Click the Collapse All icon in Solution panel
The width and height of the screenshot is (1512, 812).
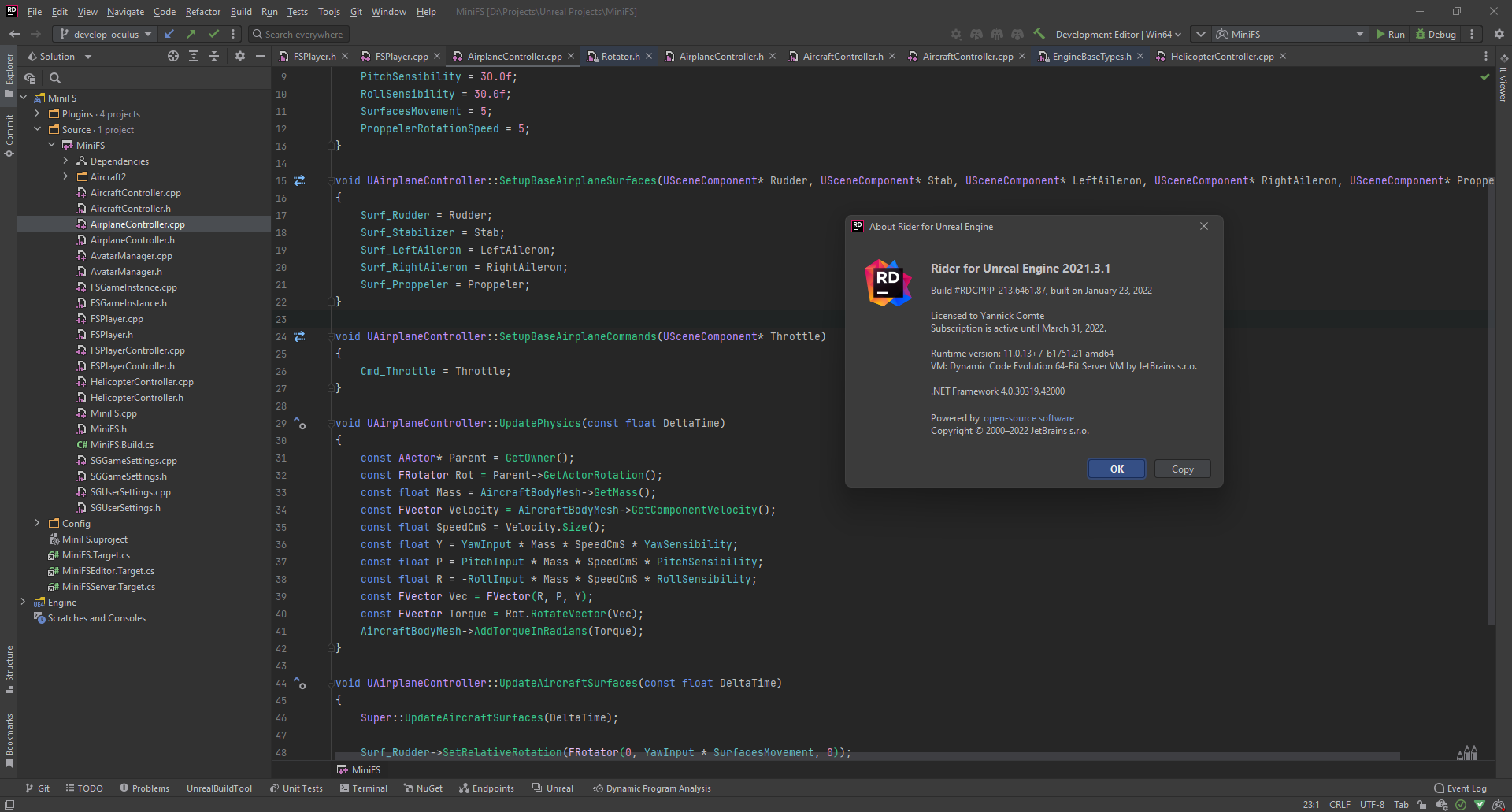click(x=214, y=57)
